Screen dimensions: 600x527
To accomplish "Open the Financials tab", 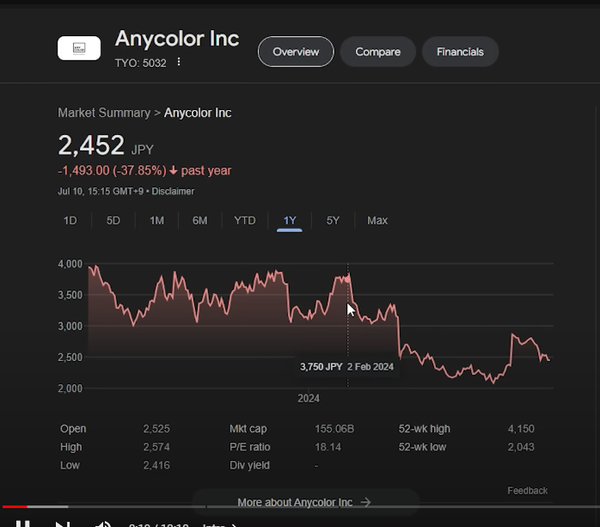I will point(460,52).
